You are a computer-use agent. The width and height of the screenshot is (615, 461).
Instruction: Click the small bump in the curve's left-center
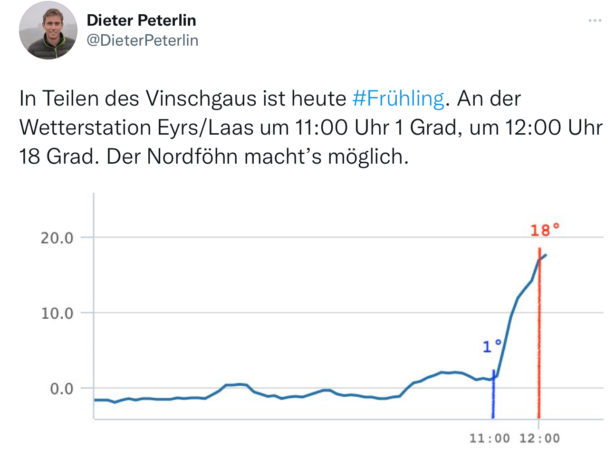coord(235,385)
